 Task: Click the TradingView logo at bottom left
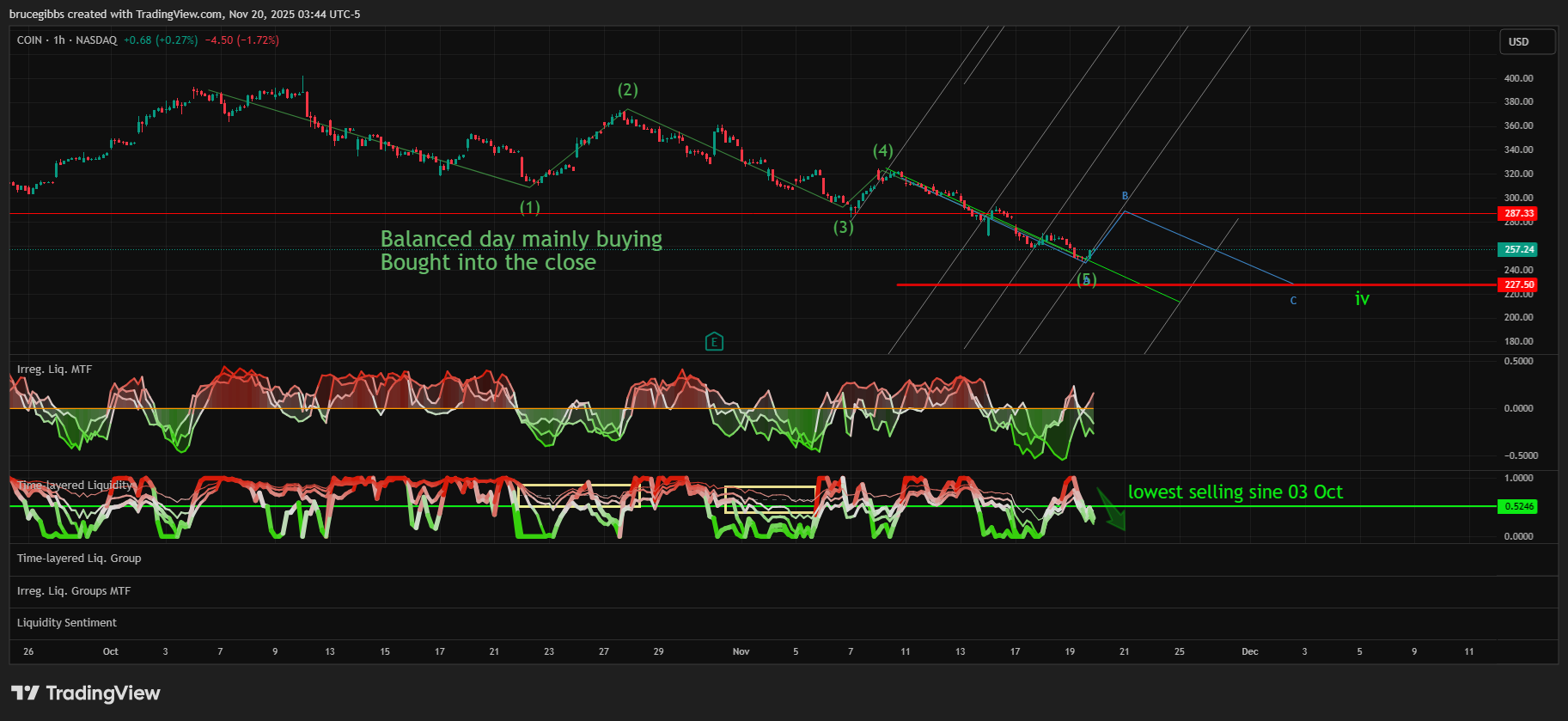85,693
